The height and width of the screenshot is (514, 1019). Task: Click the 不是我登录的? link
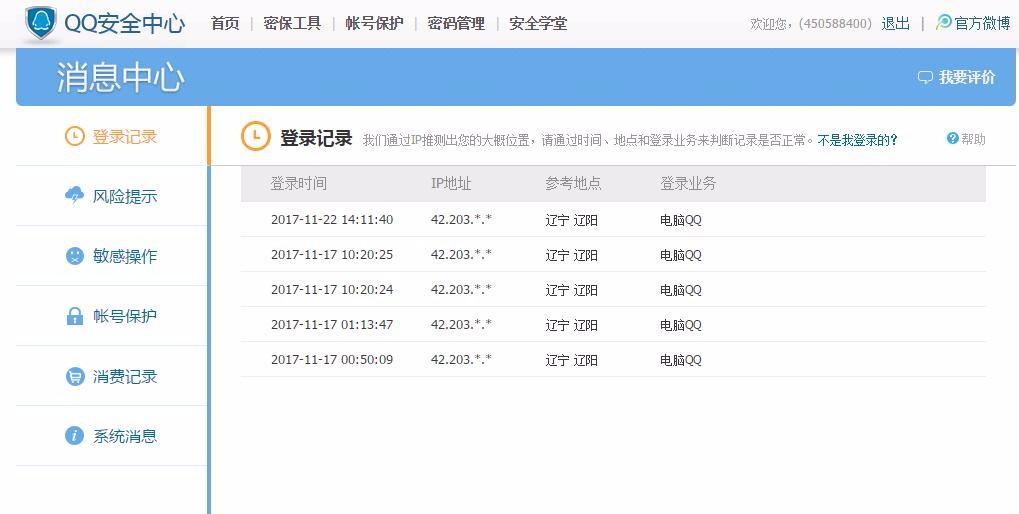857,140
